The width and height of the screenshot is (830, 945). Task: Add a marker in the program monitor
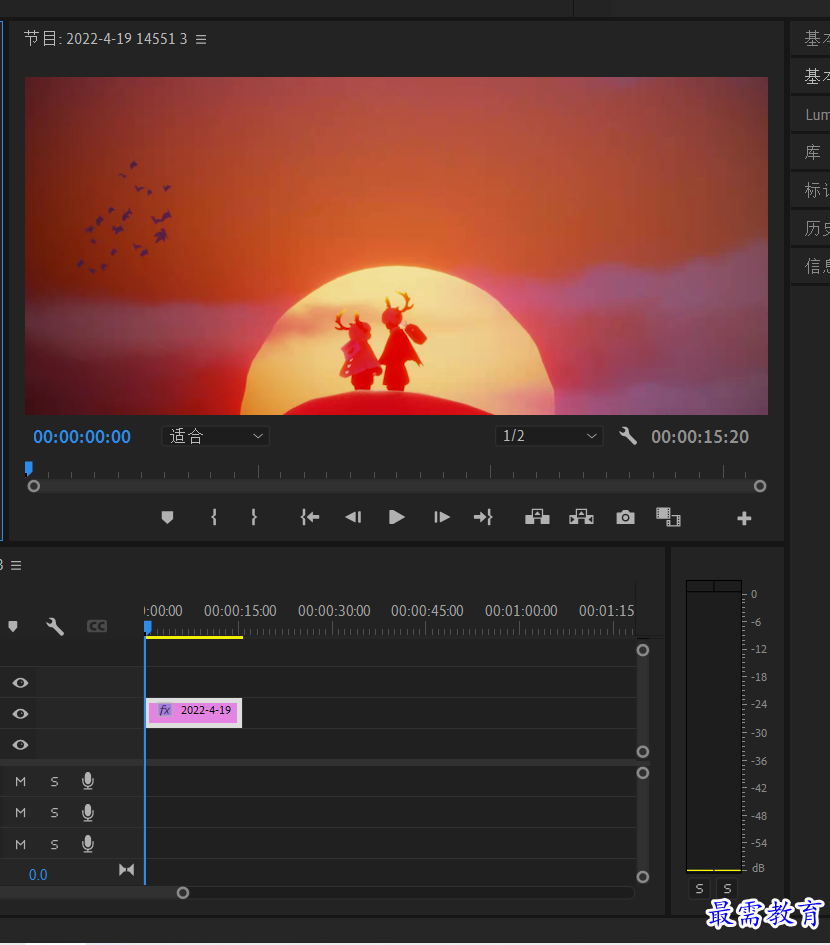point(168,517)
